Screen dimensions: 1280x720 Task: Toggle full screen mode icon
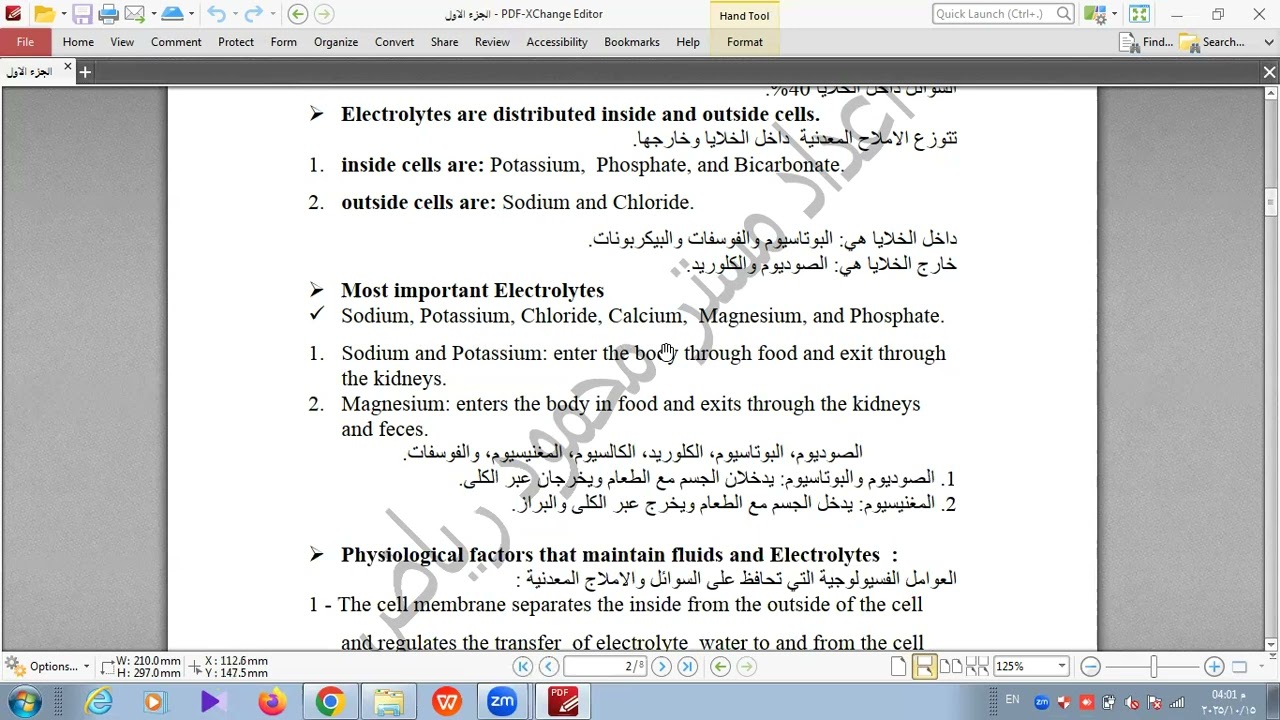pos(1139,14)
